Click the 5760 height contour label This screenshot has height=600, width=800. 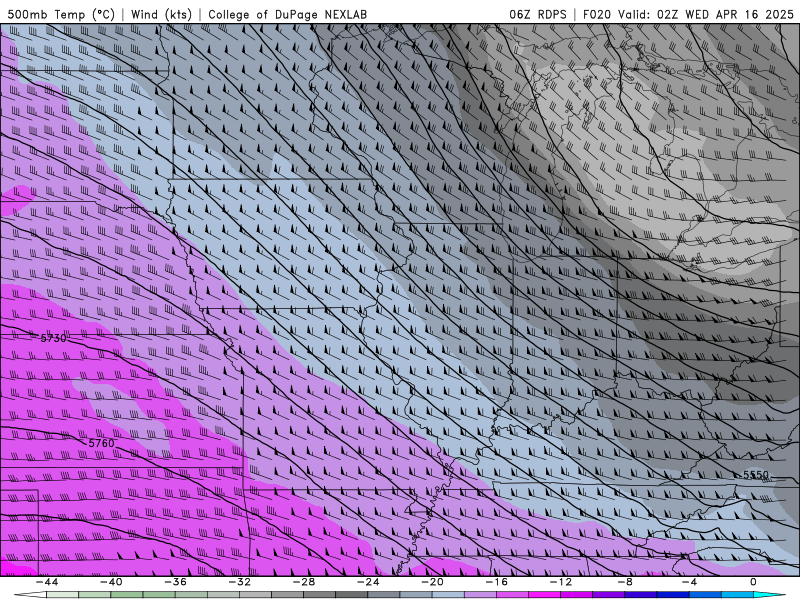(102, 443)
